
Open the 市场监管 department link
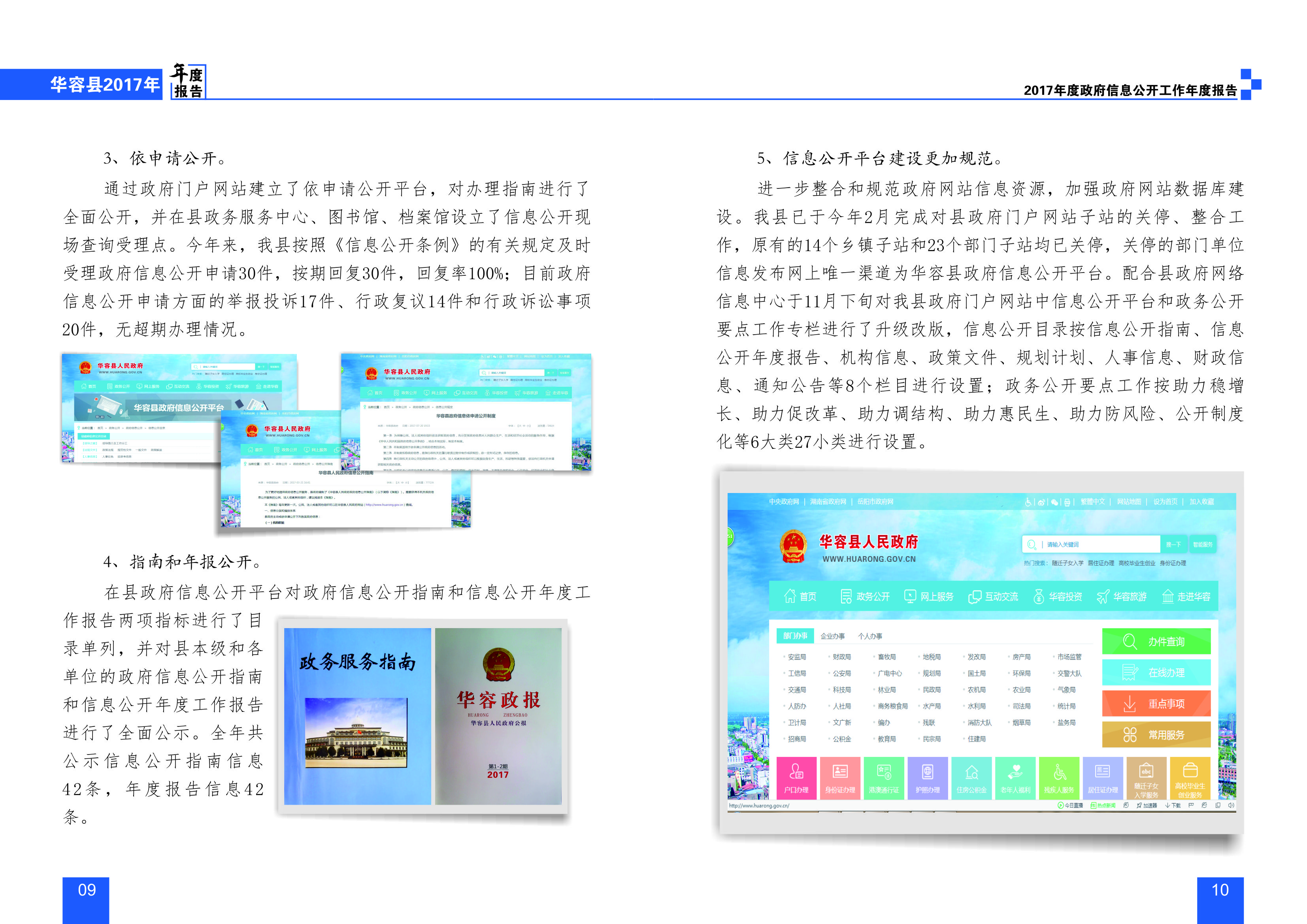pyautogui.click(x=1069, y=657)
